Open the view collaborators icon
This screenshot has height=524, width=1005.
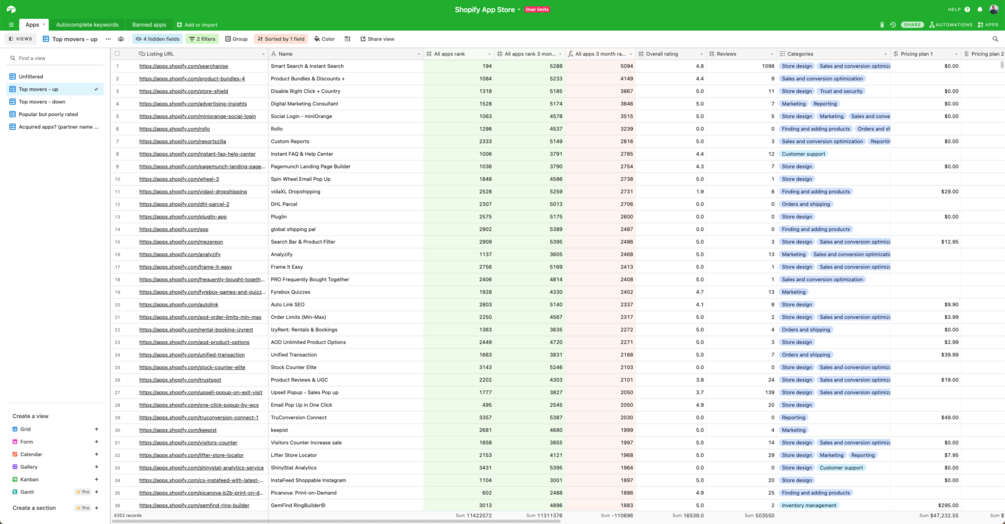pos(120,39)
